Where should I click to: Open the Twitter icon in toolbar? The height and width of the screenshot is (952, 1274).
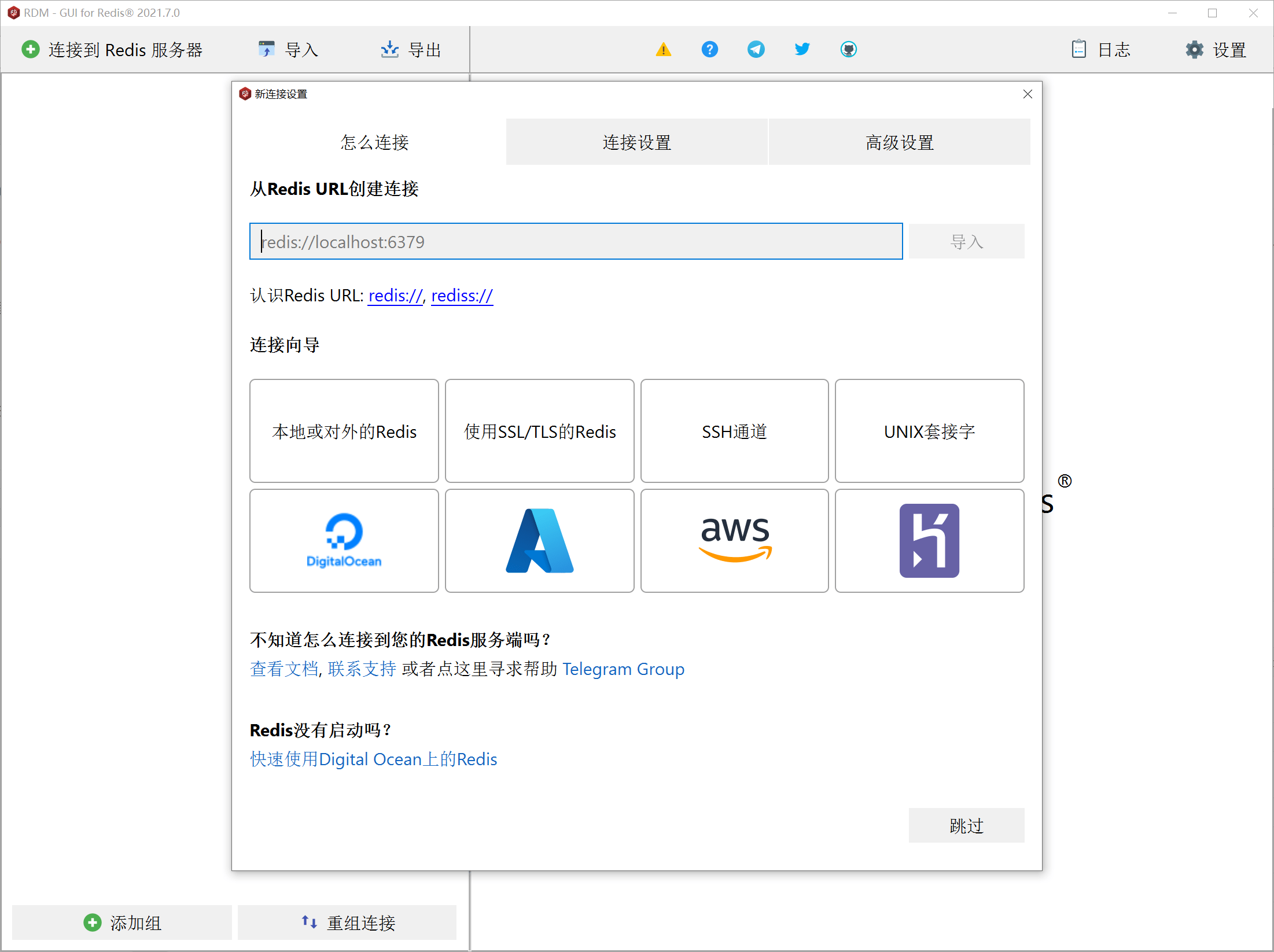(802, 49)
